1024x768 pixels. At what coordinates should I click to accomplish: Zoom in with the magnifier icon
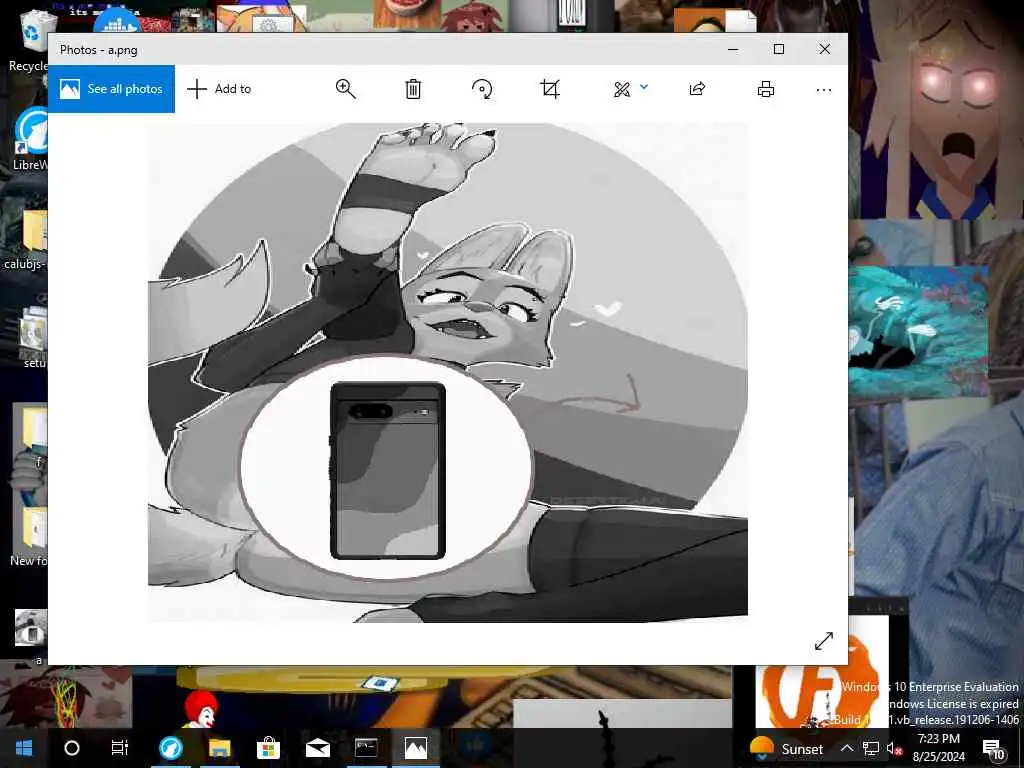coord(345,89)
